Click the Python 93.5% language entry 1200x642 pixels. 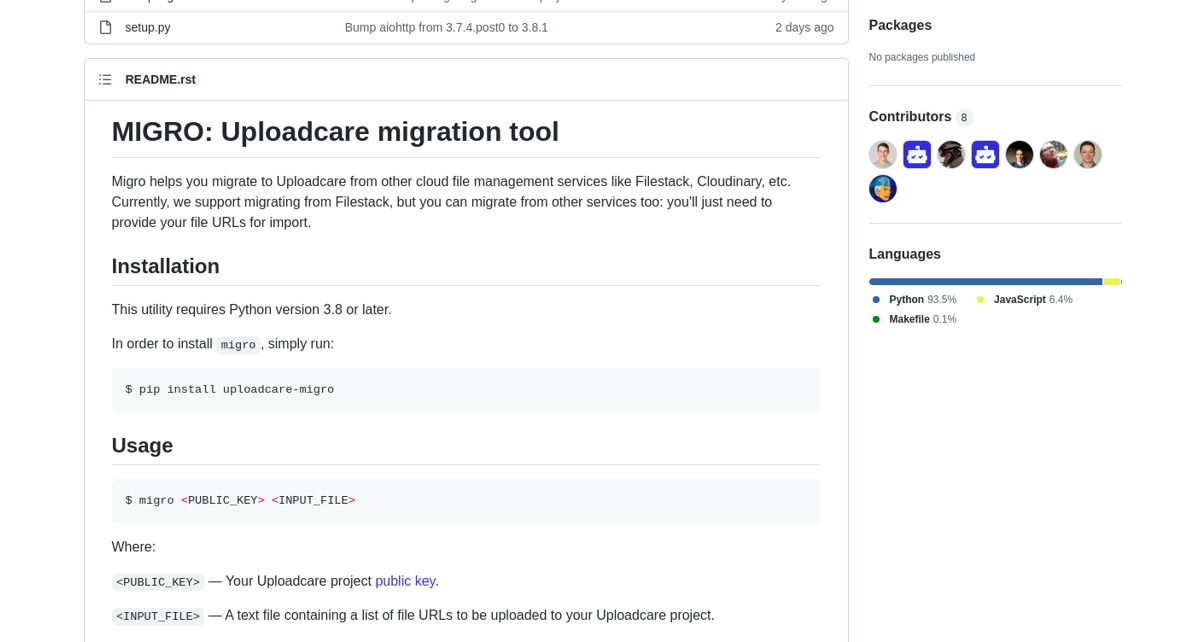[914, 299]
